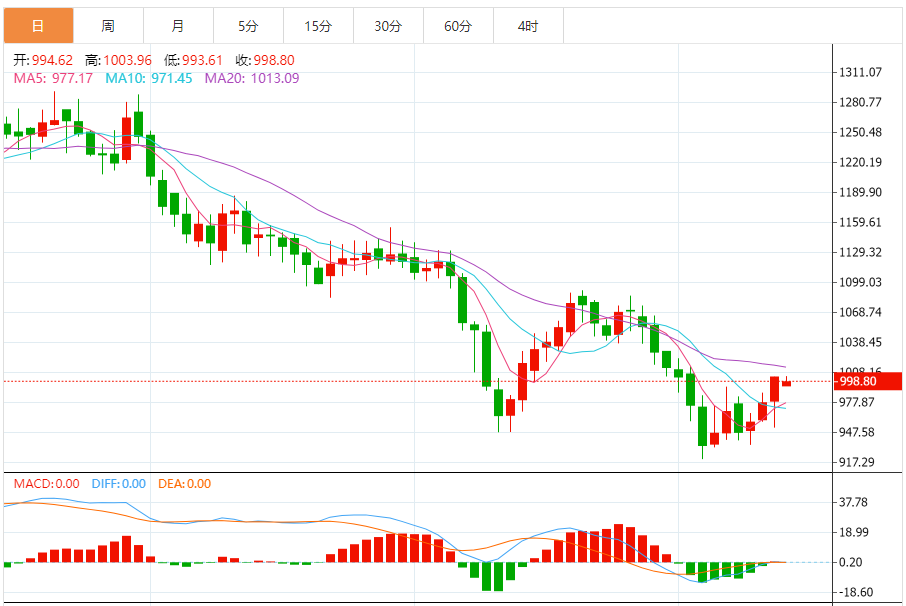Open the 60分 timeframe tab
The width and height of the screenshot is (906, 606).
click(x=458, y=26)
